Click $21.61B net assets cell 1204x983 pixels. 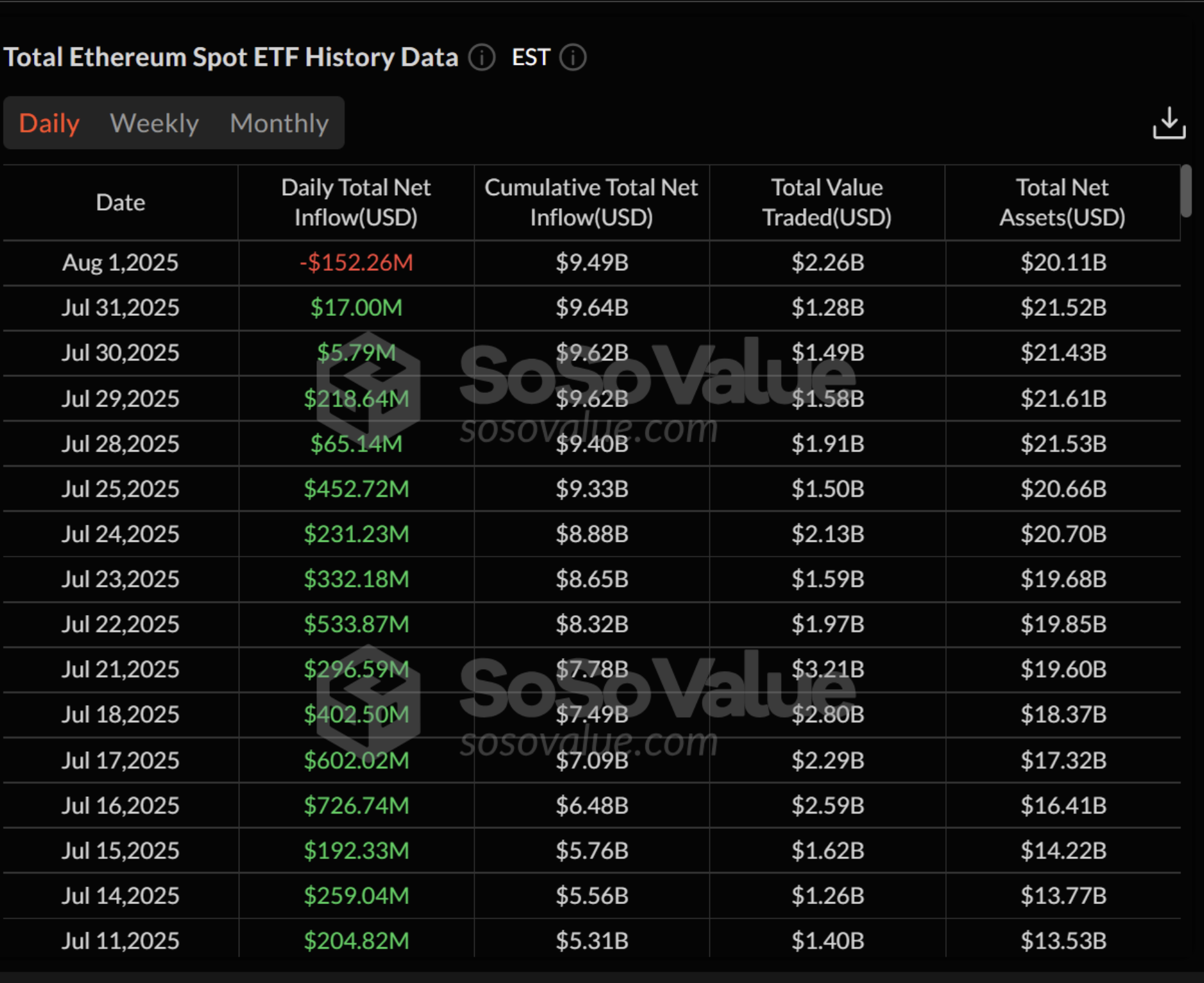coord(1063,399)
